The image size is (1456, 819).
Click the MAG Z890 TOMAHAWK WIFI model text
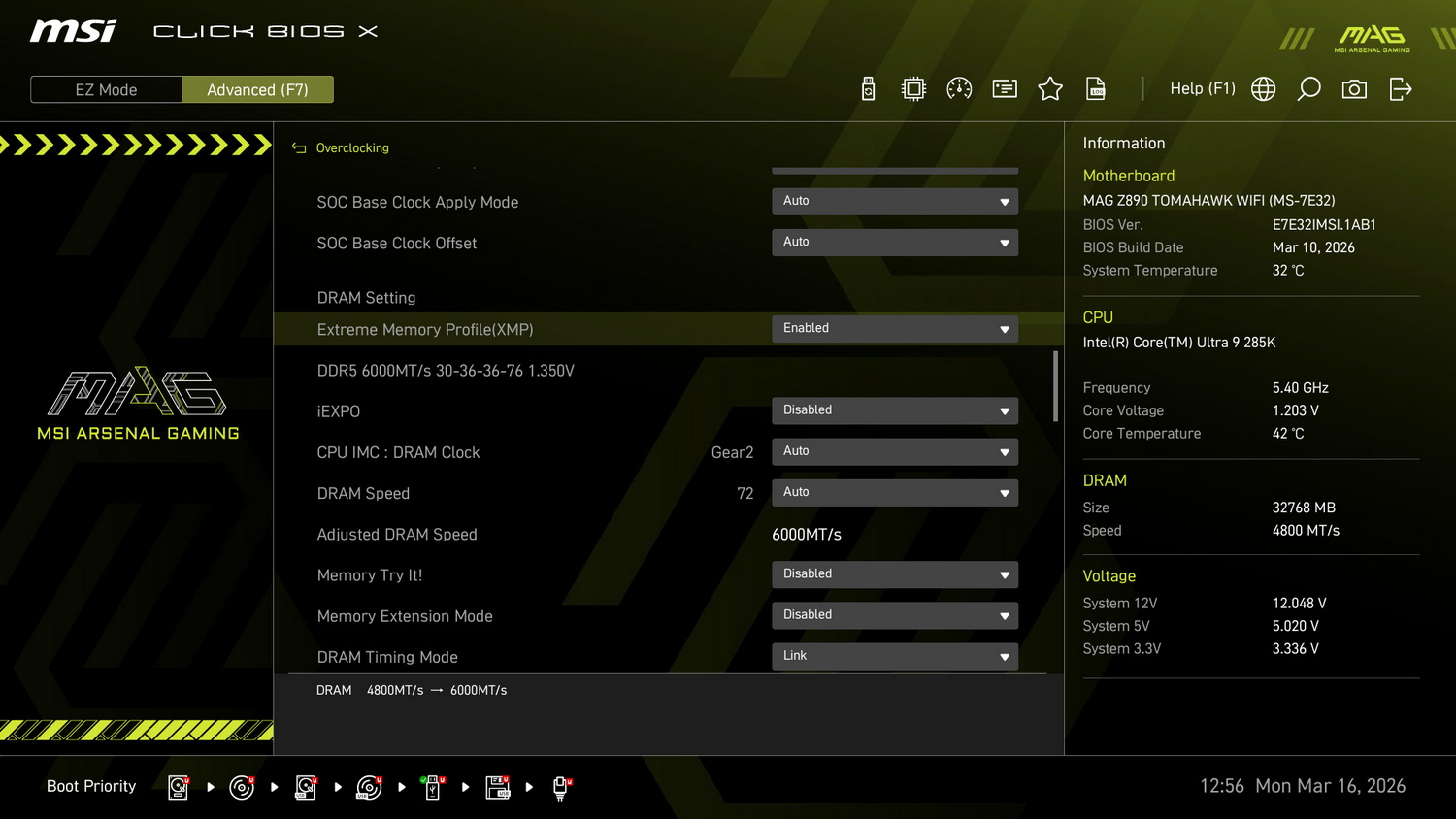[1209, 201]
